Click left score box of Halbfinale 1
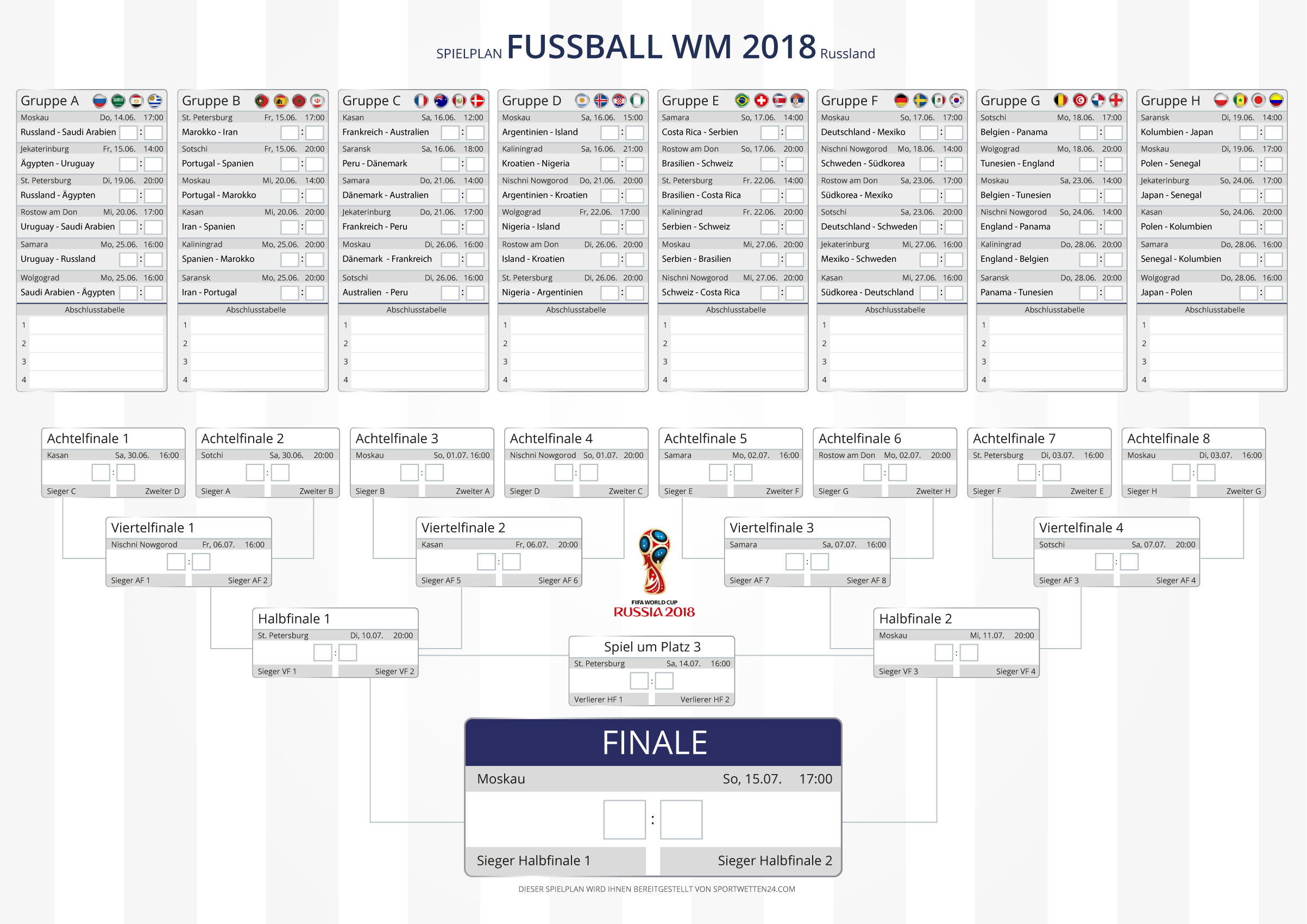This screenshot has height=924, width=1307. point(323,653)
